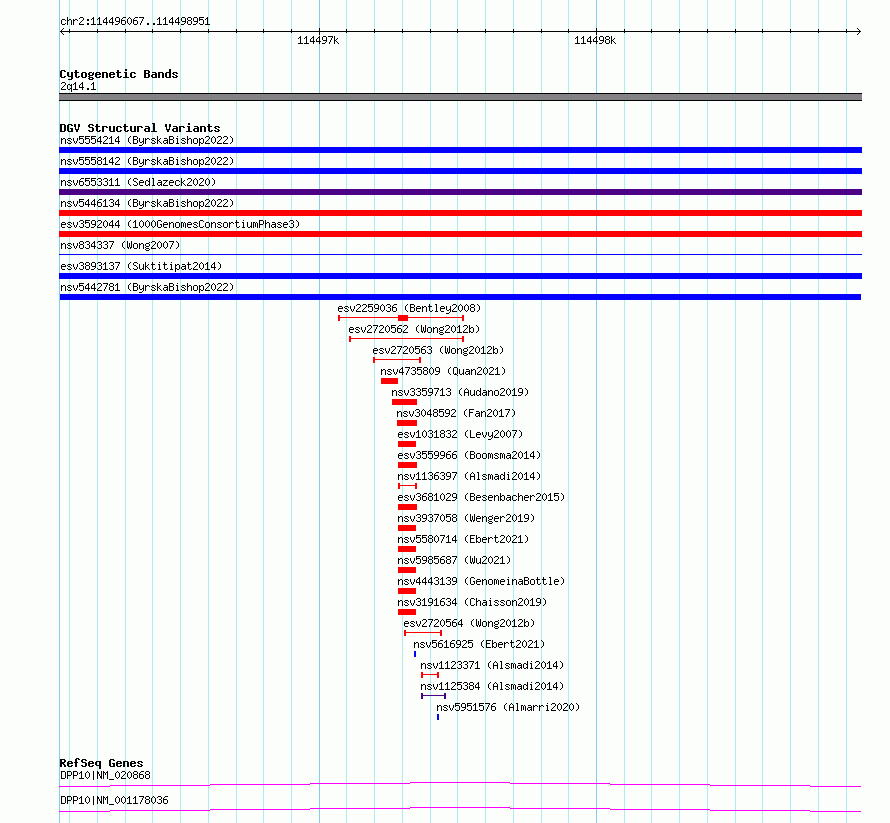The height and width of the screenshot is (823, 890).
Task: Click the blue bar of nsv5558142
Action: (460, 171)
